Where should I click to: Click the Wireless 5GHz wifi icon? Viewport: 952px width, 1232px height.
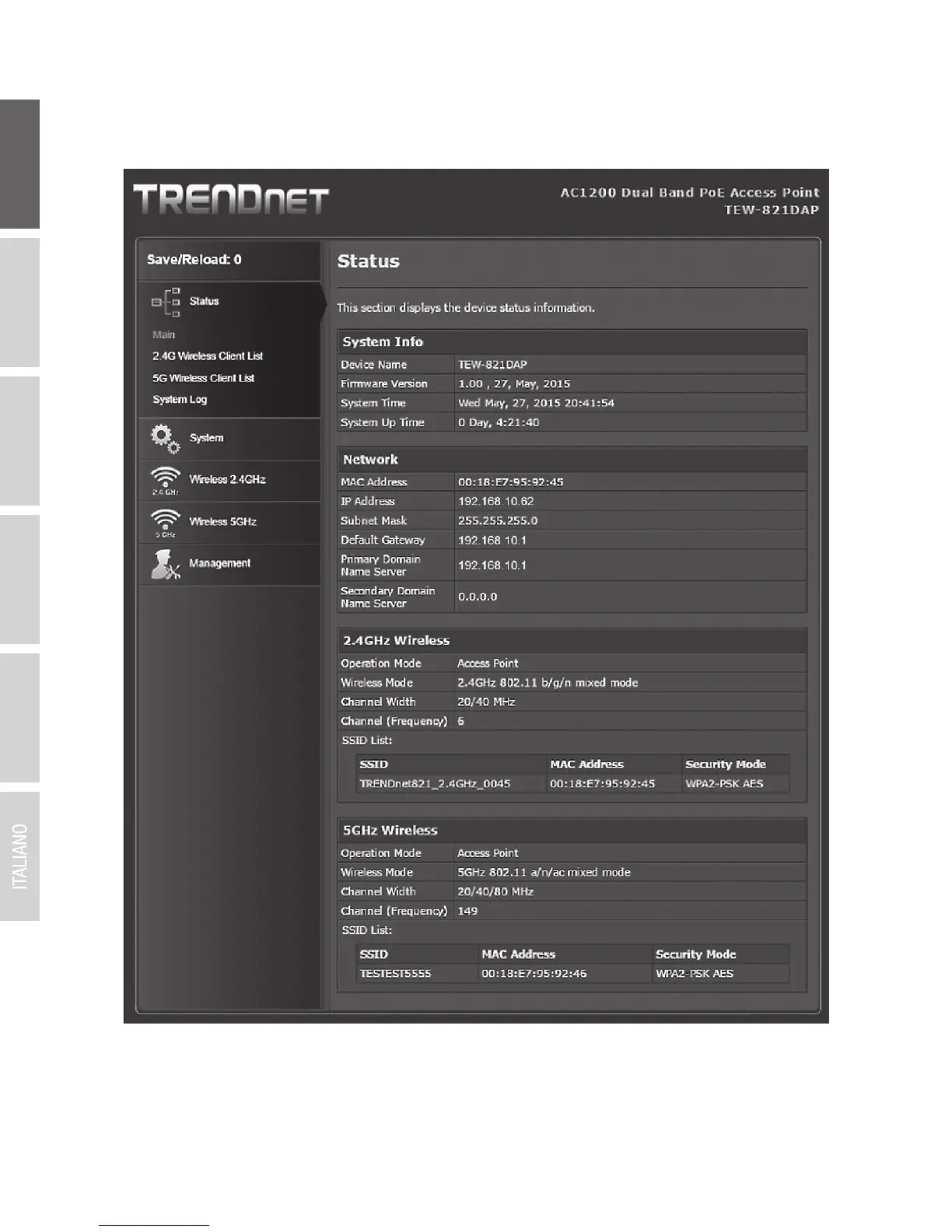click(x=166, y=523)
